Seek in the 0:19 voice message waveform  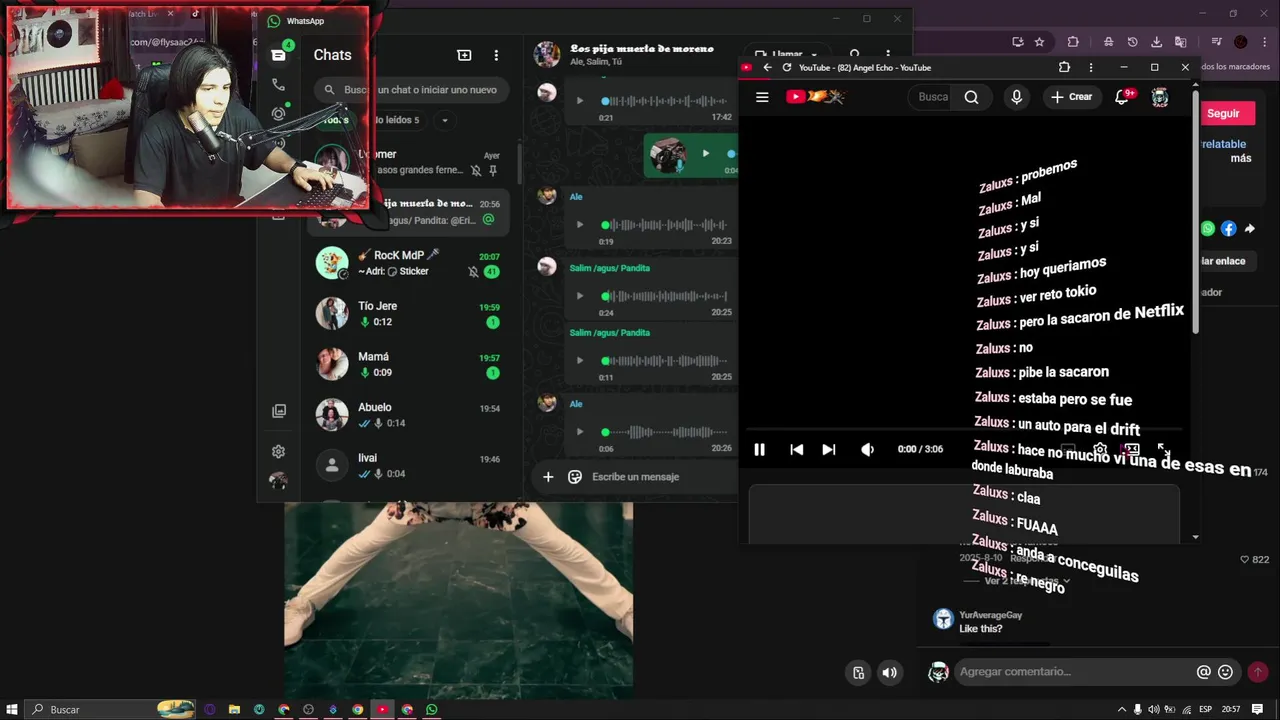[x=663, y=225]
